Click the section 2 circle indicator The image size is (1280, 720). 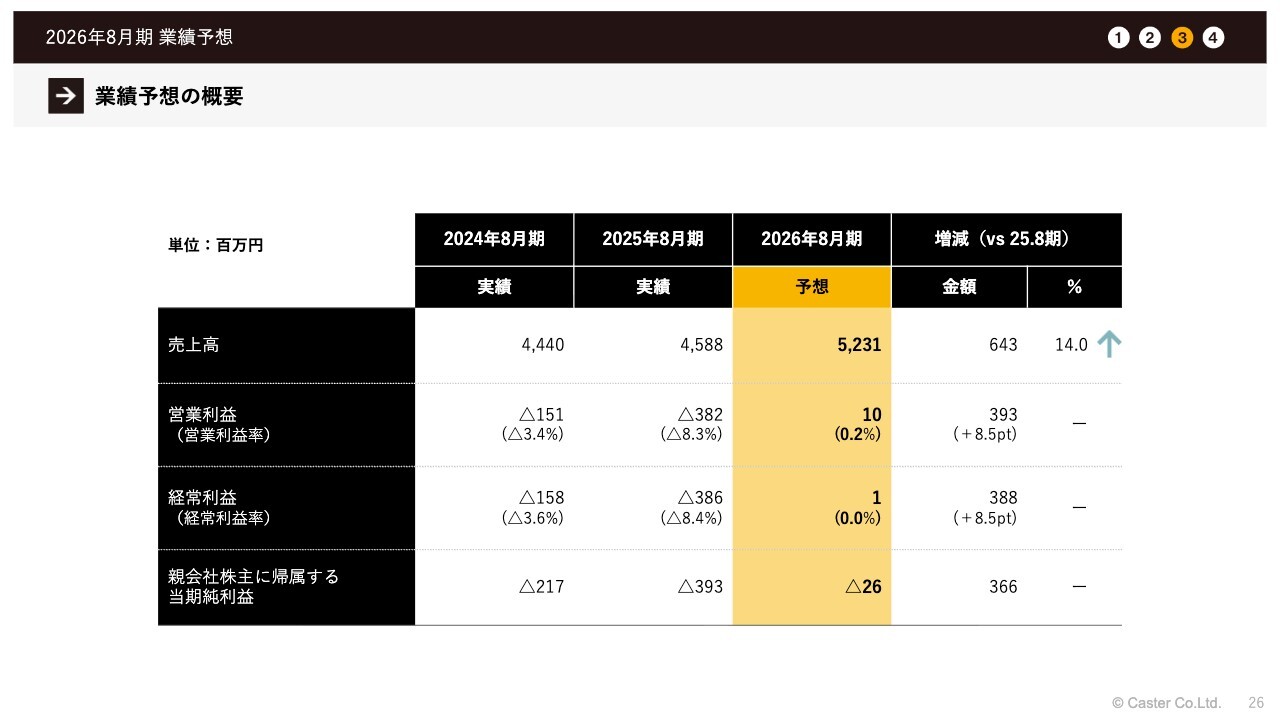pos(1150,38)
